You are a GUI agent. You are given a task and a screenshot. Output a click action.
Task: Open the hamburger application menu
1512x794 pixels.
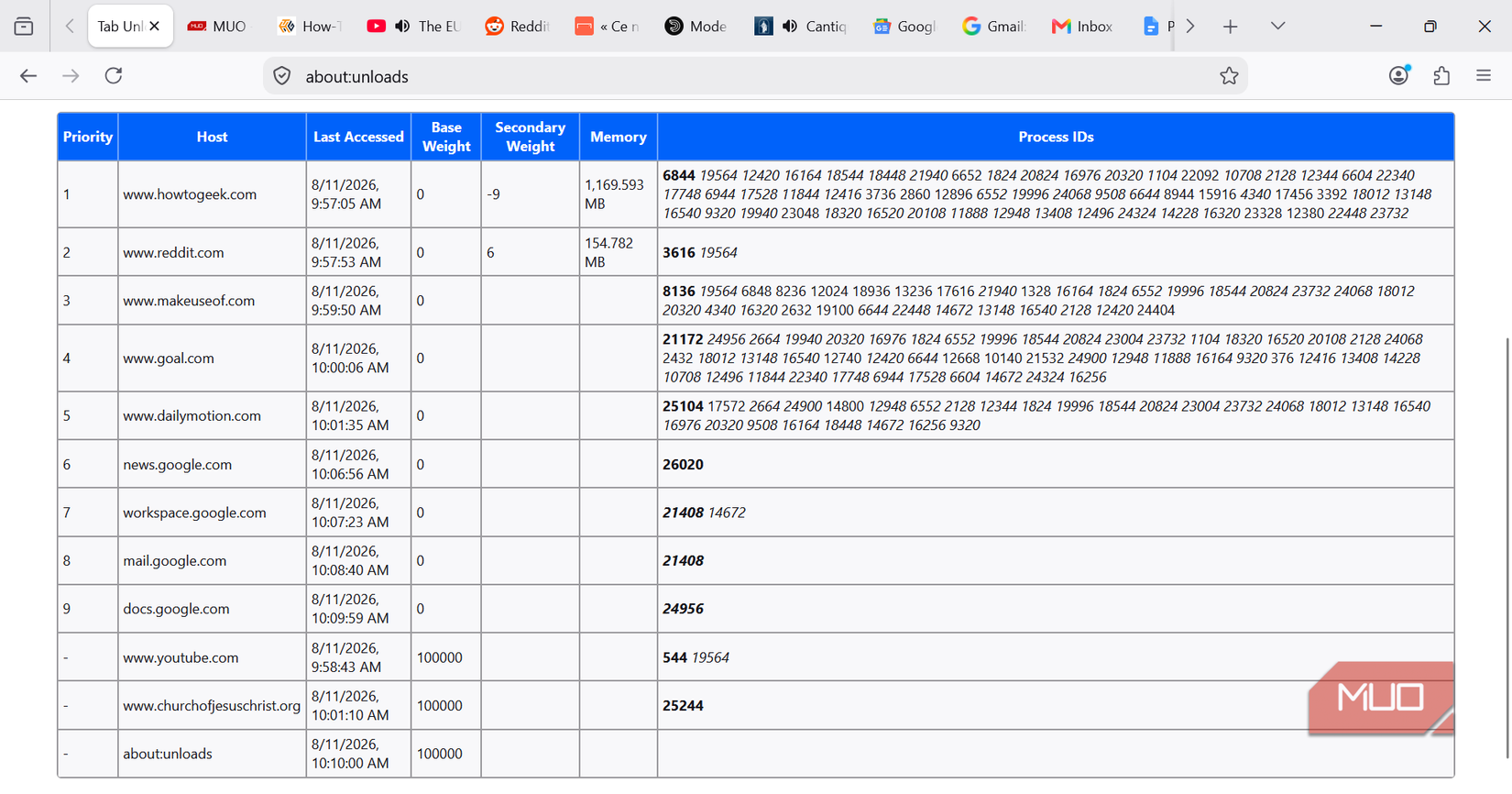pyautogui.click(x=1484, y=76)
